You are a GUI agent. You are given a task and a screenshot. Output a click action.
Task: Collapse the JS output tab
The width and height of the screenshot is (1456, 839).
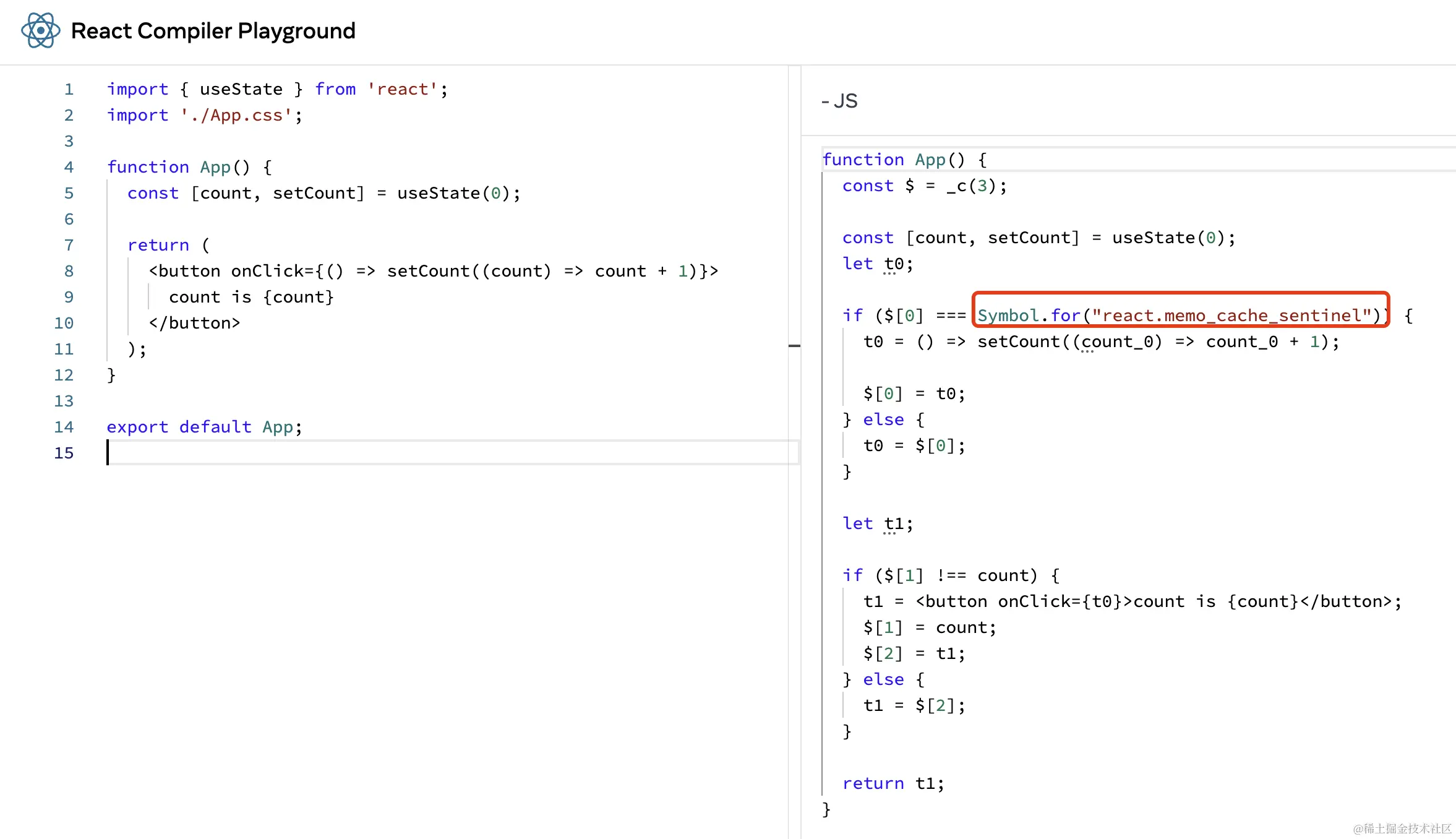[839, 101]
